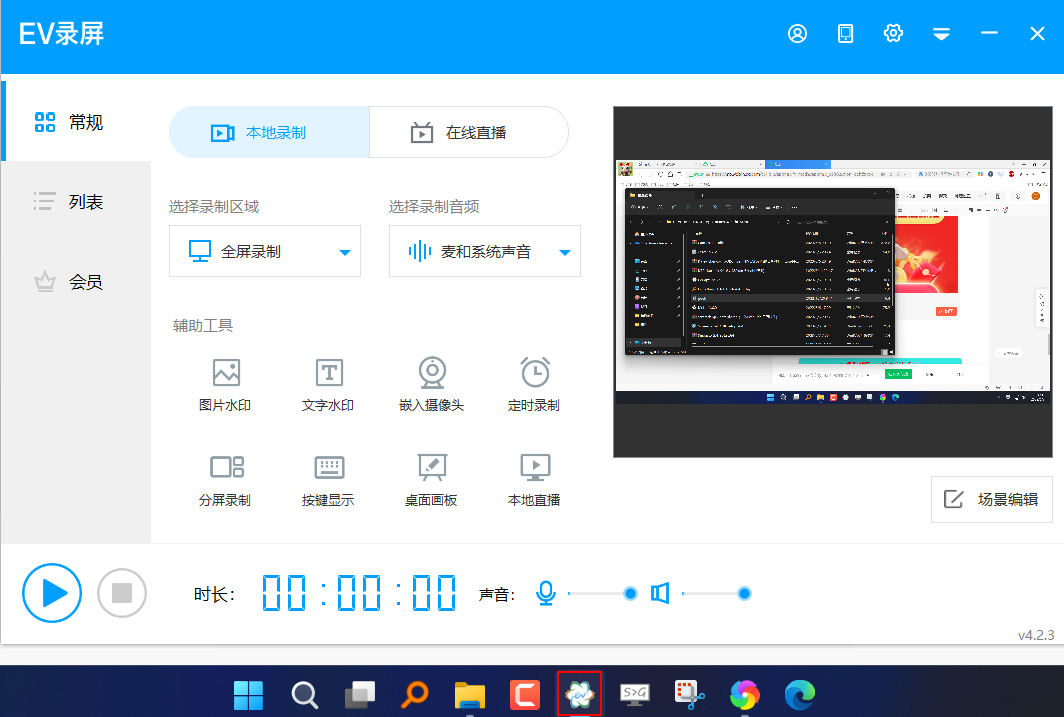Click the 00:00:00 duration timer
This screenshot has height=717, width=1064.
359,593
